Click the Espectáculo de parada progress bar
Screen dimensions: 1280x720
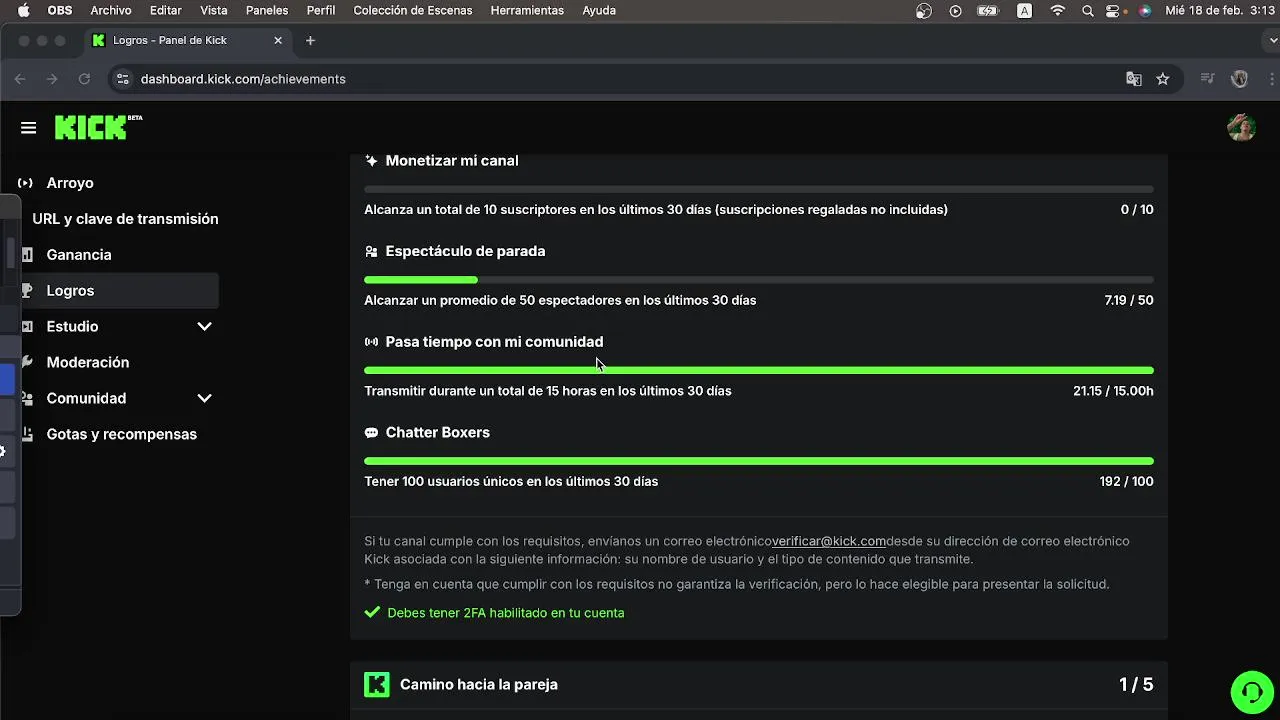pyautogui.click(x=759, y=280)
